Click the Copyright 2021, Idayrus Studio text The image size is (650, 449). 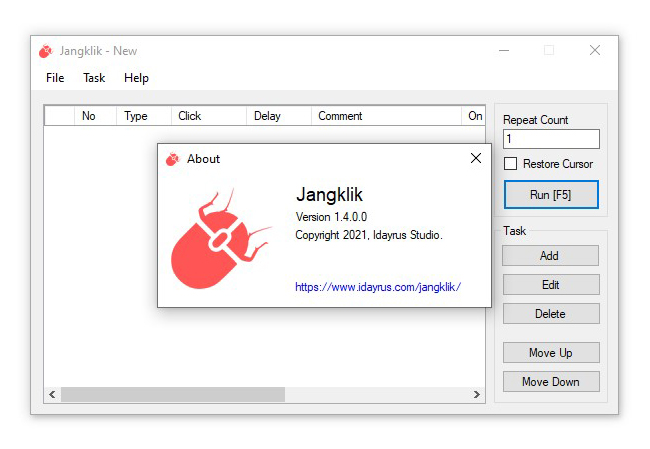click(369, 235)
